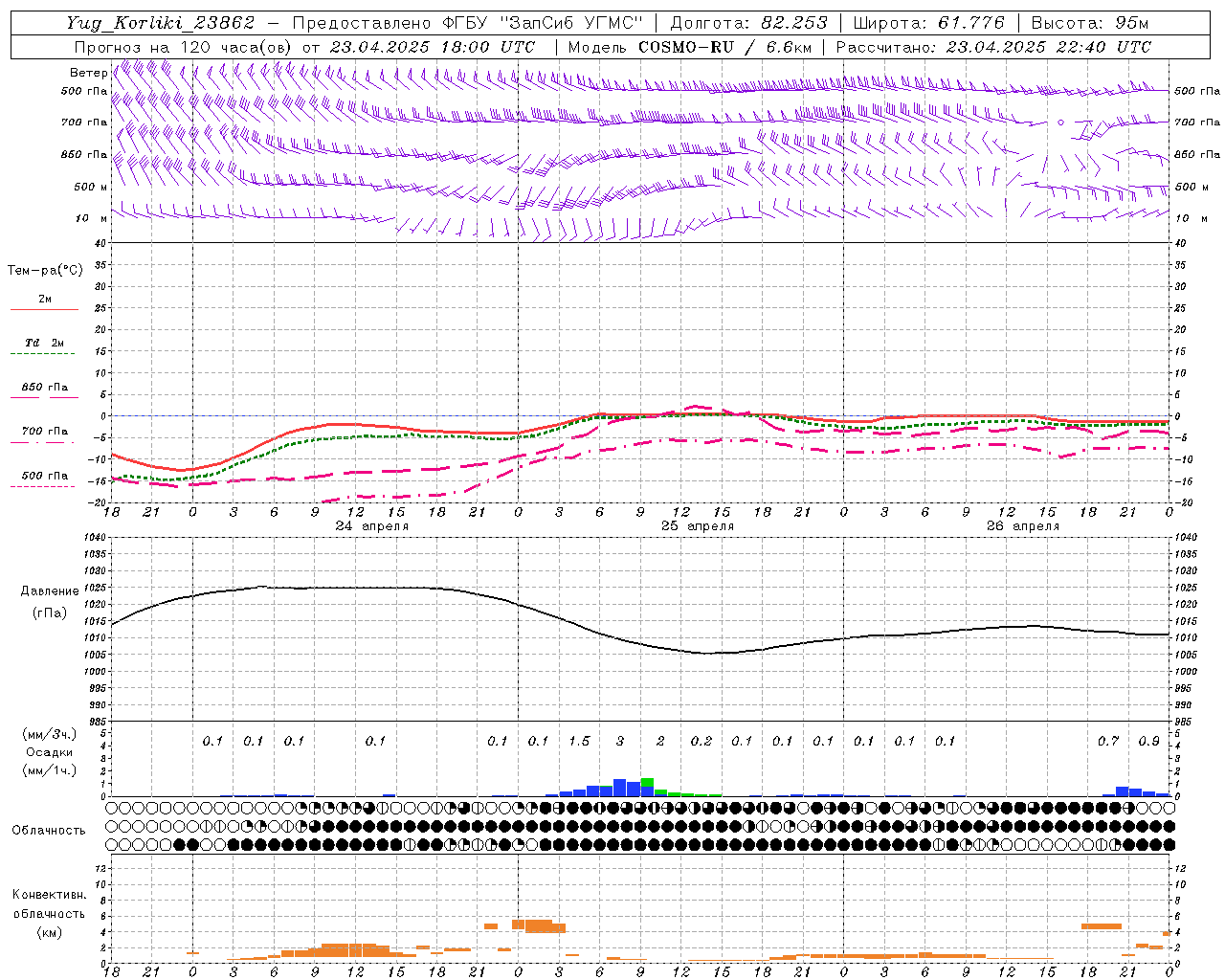Click the 3-hour precipitation value 1.5
Screen dimensions: 1225x980
(x=579, y=741)
